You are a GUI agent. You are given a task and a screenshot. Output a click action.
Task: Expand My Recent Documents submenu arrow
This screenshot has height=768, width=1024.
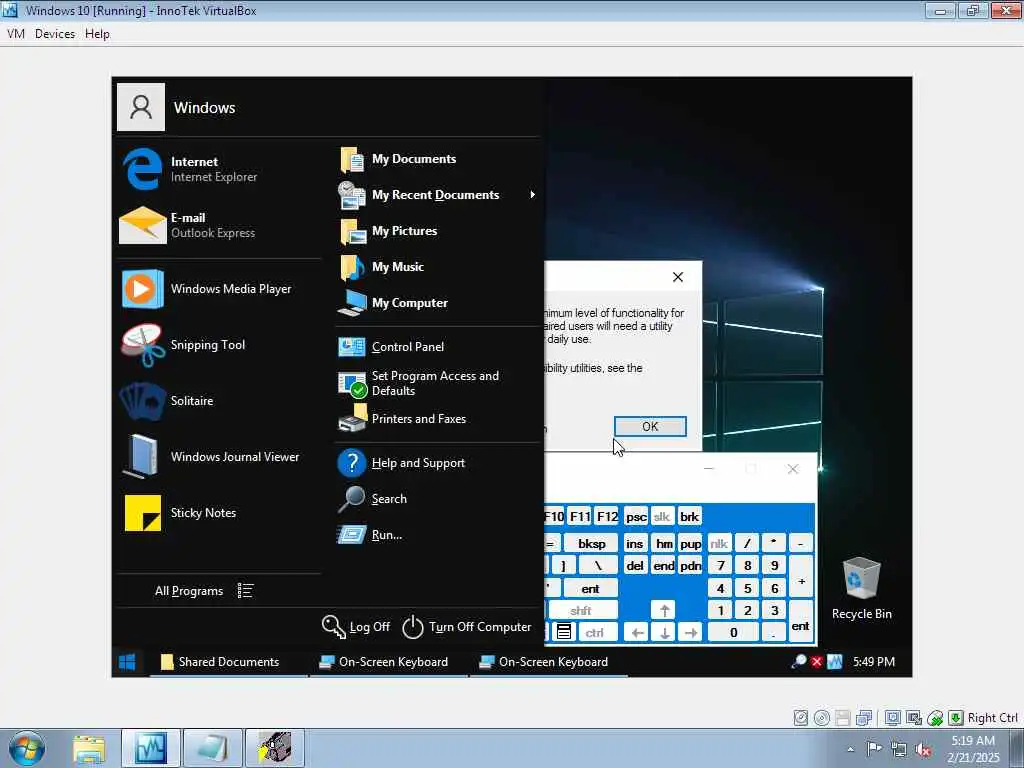(x=533, y=195)
